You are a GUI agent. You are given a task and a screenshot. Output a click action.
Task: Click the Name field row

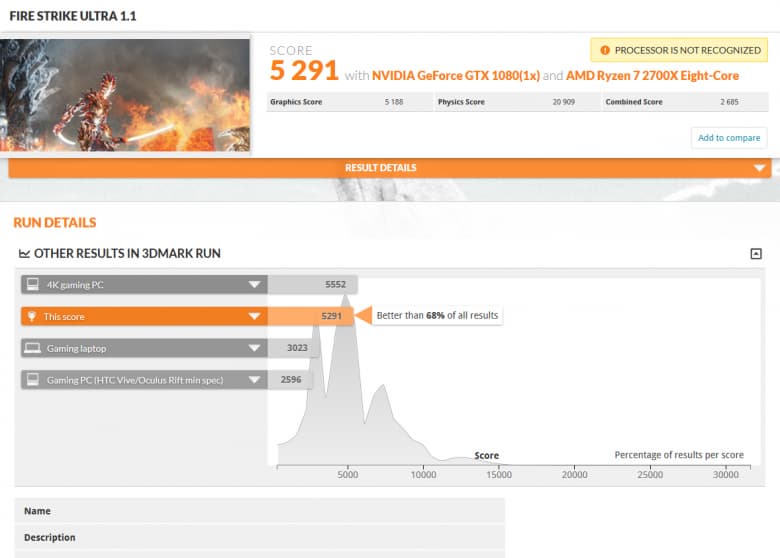tap(260, 511)
